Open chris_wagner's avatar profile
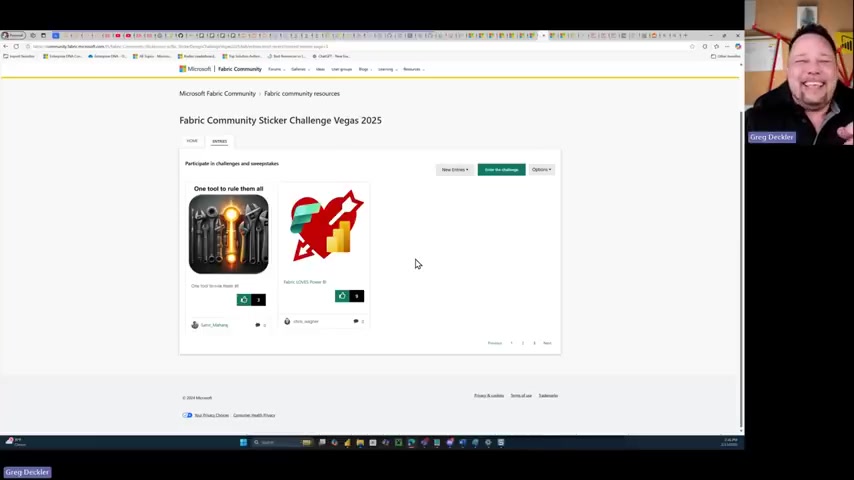Viewport: 854px width, 480px height. click(x=287, y=321)
